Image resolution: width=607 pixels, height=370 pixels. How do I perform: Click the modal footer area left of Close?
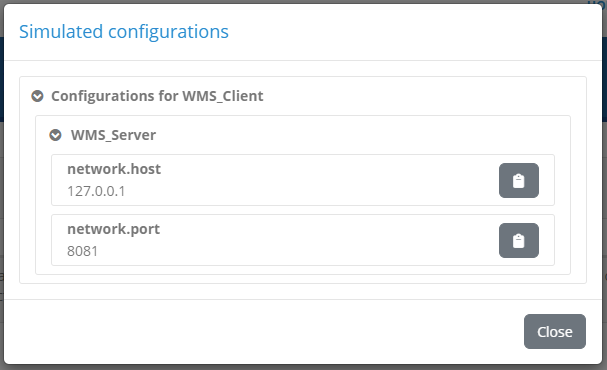coord(263,331)
